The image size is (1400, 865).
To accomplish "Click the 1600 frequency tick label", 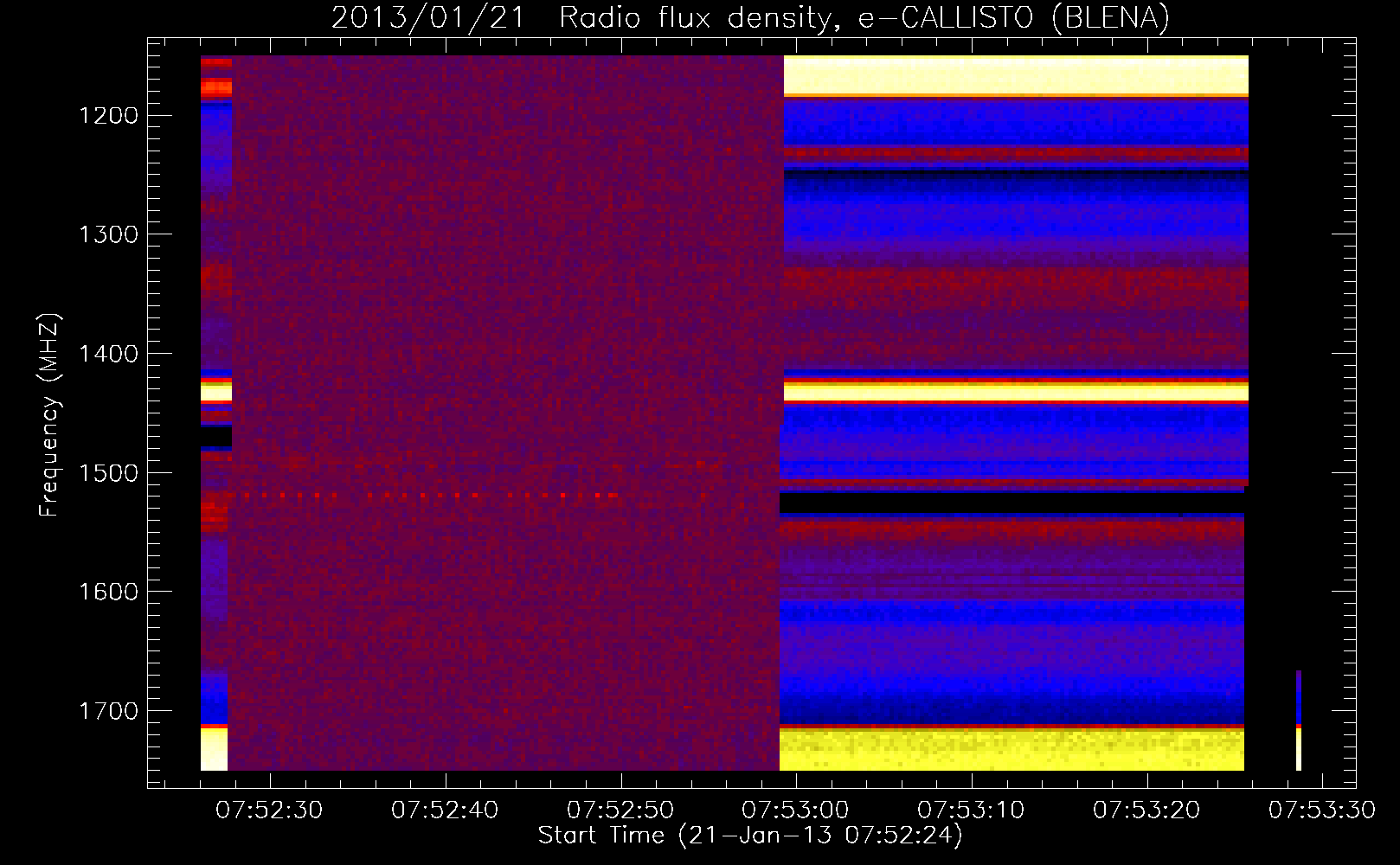I will click(x=108, y=592).
